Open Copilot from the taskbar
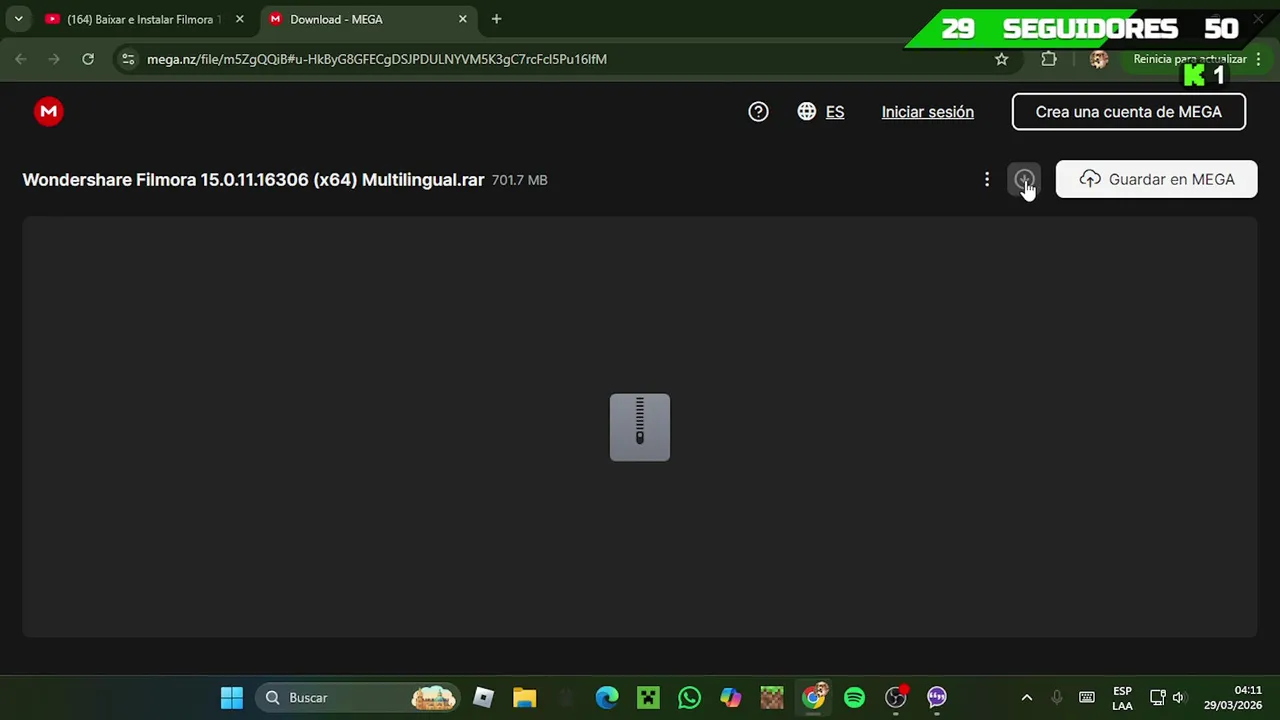Viewport: 1280px width, 720px height. (x=731, y=697)
